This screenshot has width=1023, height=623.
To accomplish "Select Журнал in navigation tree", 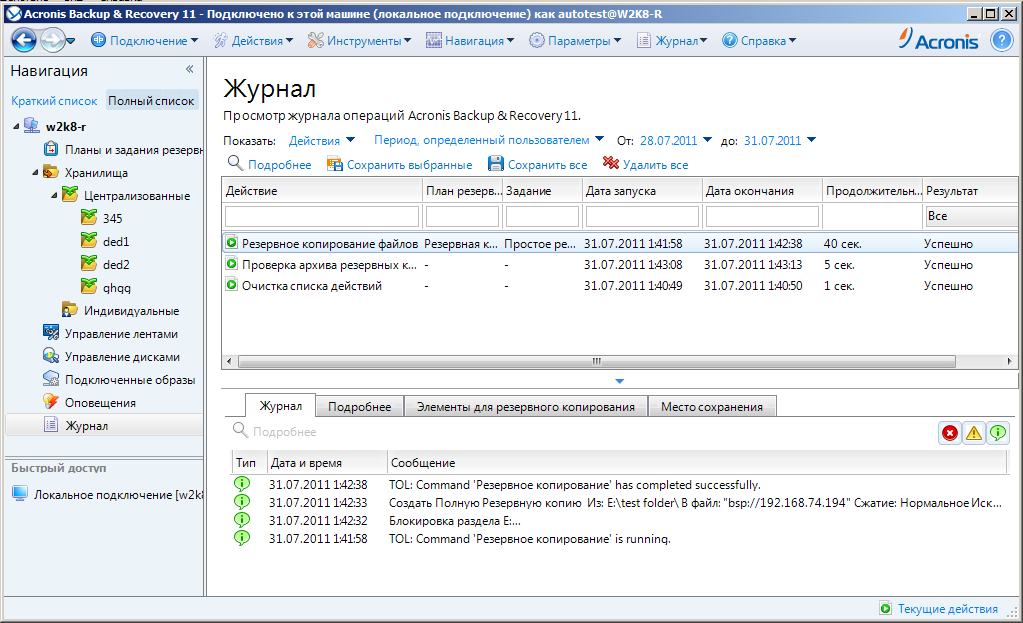I will pos(104,425).
